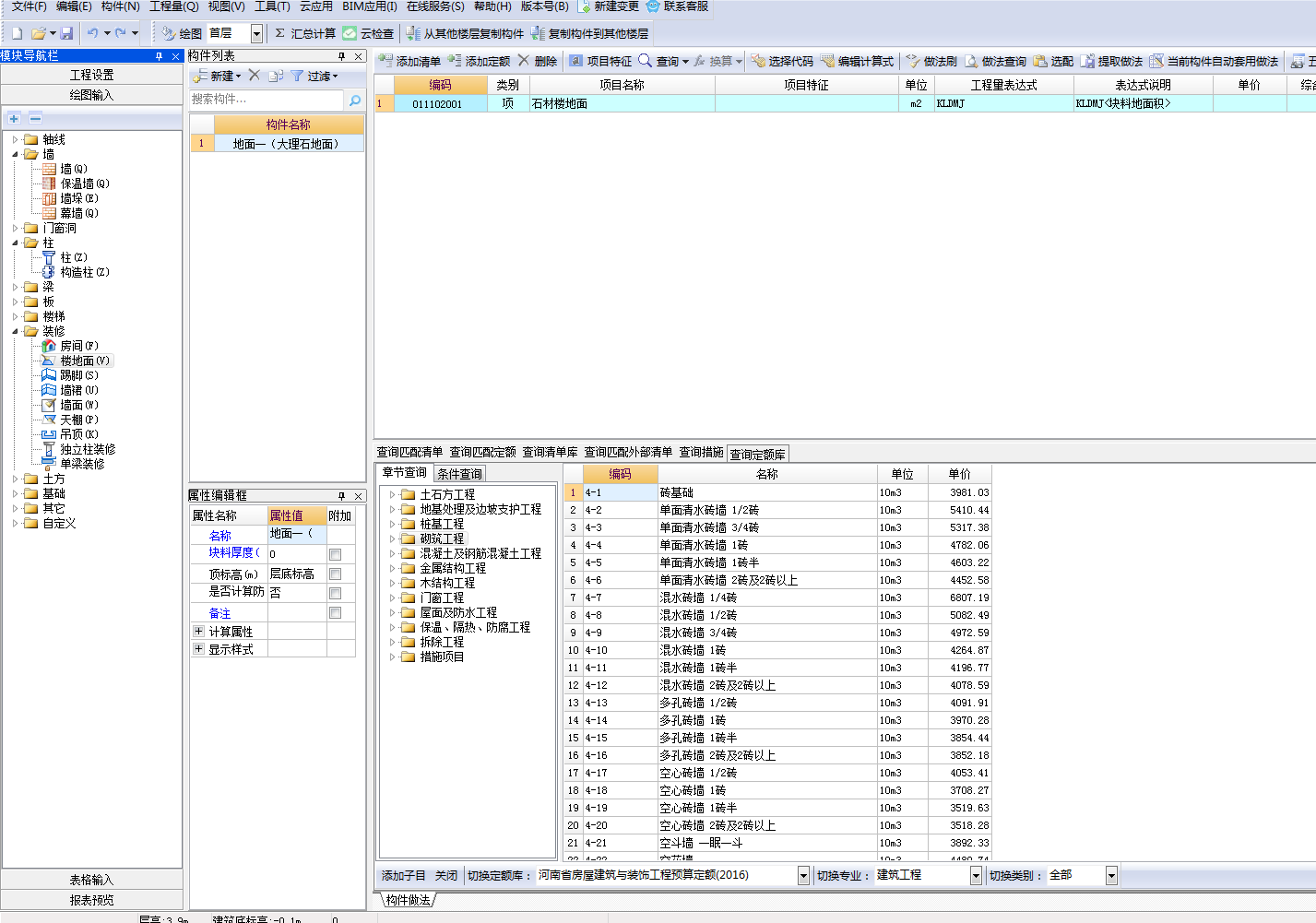The image size is (1316, 923).
Task: Switch to 查询匹配清单 tab
Action: coord(409,452)
